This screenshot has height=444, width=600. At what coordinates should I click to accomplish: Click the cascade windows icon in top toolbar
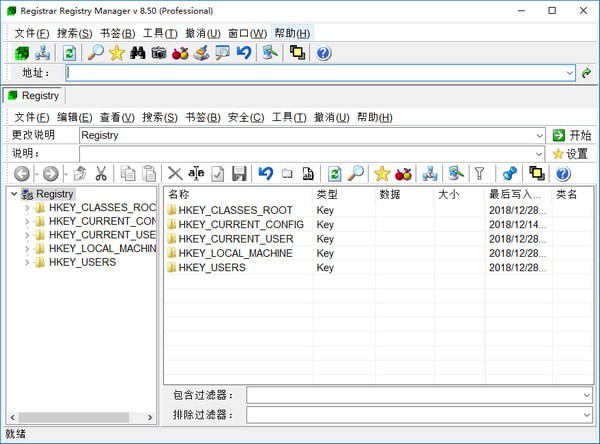(x=297, y=53)
